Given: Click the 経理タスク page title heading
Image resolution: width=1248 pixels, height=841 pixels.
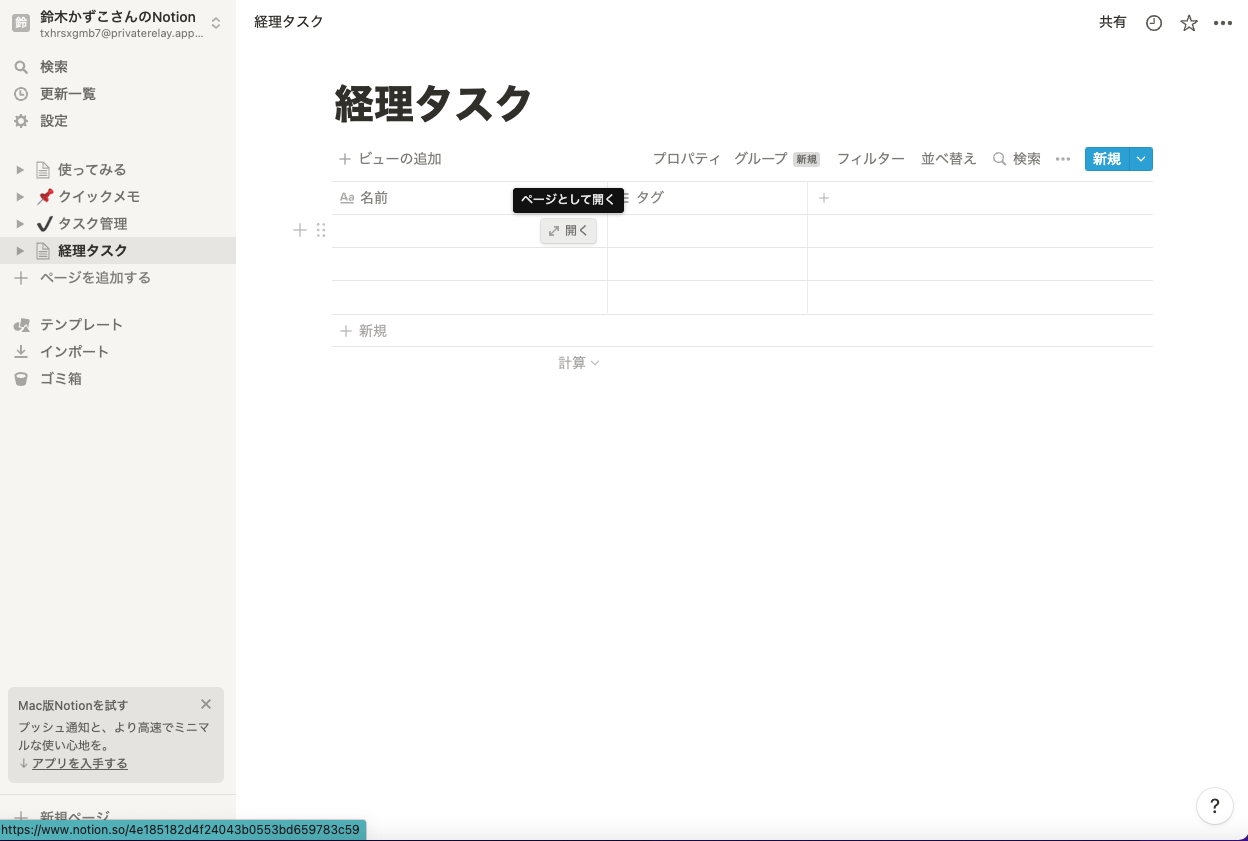Looking at the screenshot, I should tap(433, 104).
